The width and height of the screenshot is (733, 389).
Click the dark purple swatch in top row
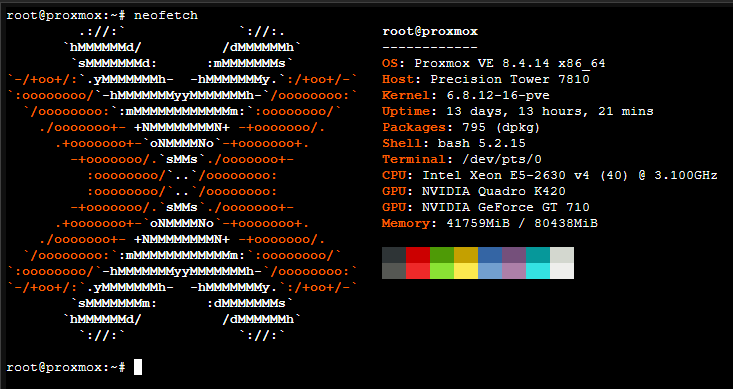[514, 255]
